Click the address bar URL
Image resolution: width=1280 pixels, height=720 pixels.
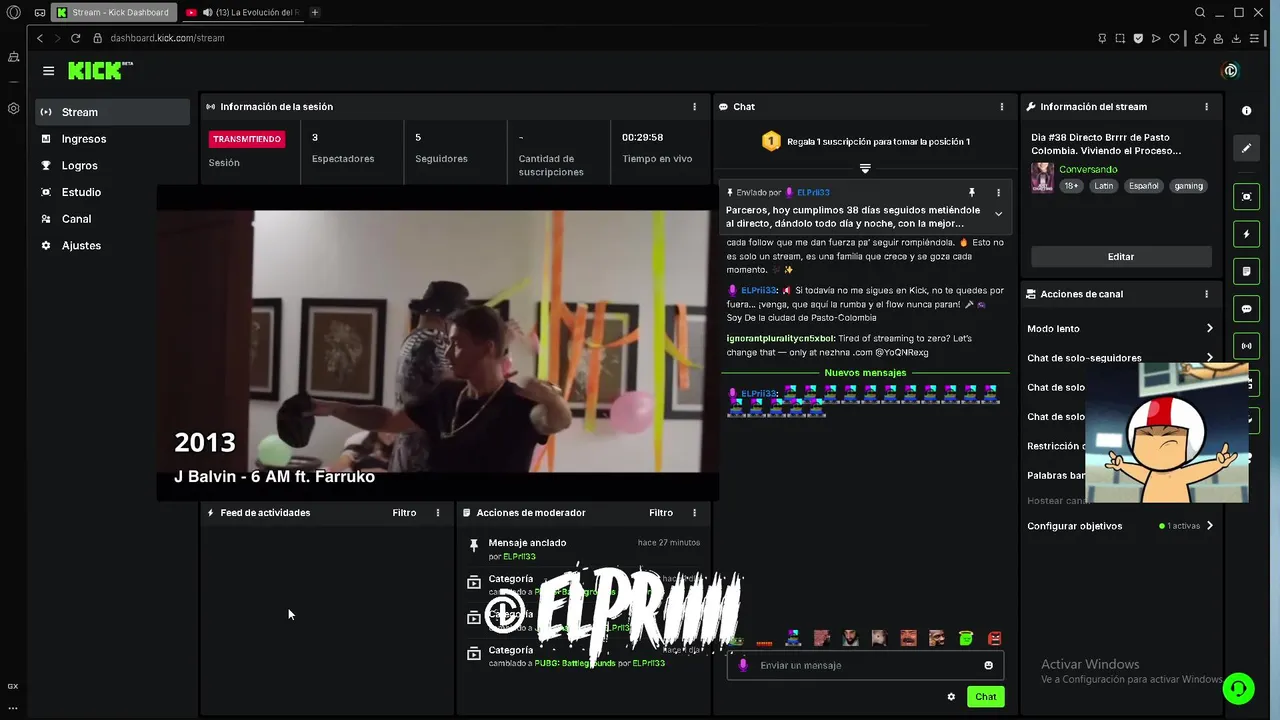pyautogui.click(x=167, y=38)
